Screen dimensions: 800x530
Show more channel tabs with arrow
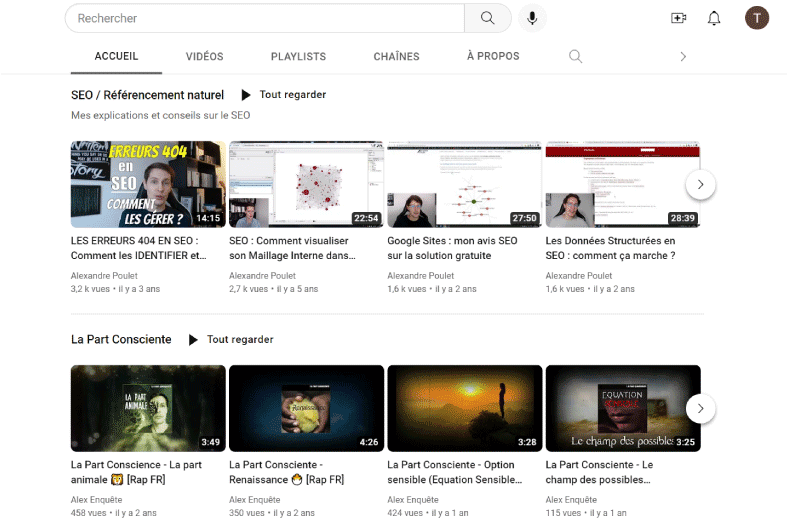[x=683, y=57]
